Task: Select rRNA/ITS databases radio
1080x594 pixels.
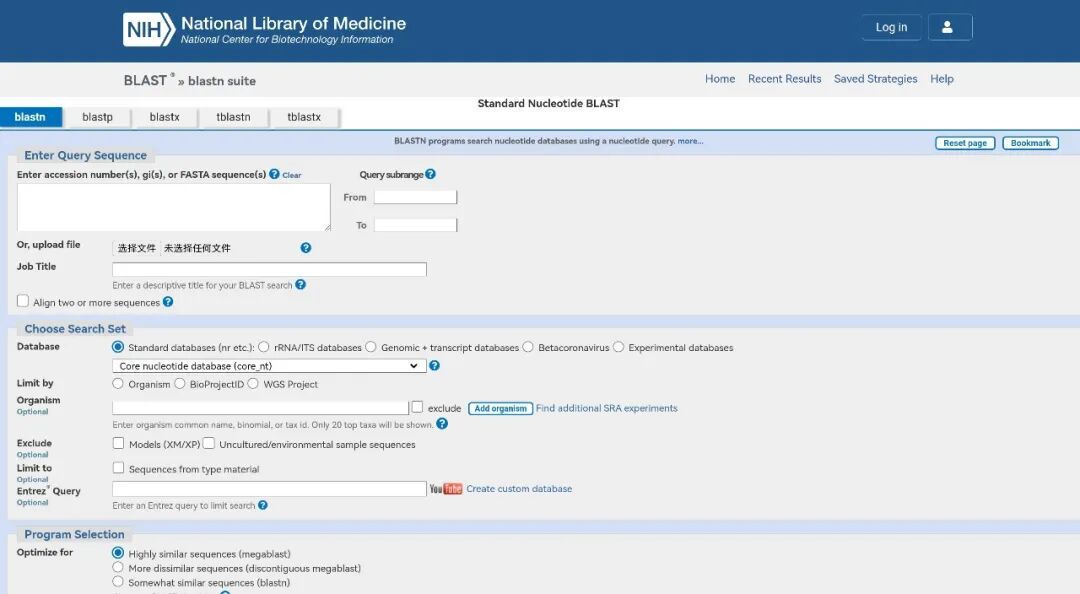Action: tap(263, 347)
